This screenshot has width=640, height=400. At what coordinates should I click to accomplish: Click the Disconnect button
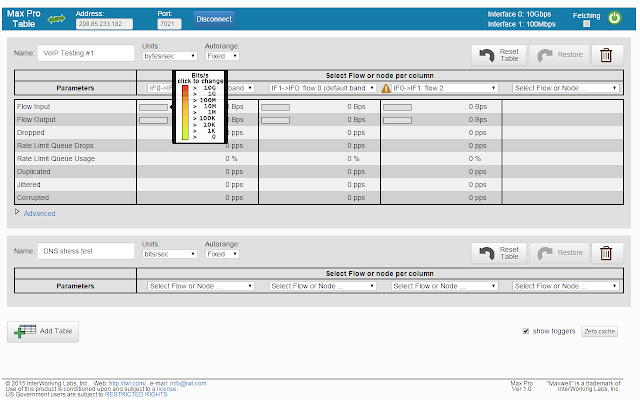(x=214, y=19)
